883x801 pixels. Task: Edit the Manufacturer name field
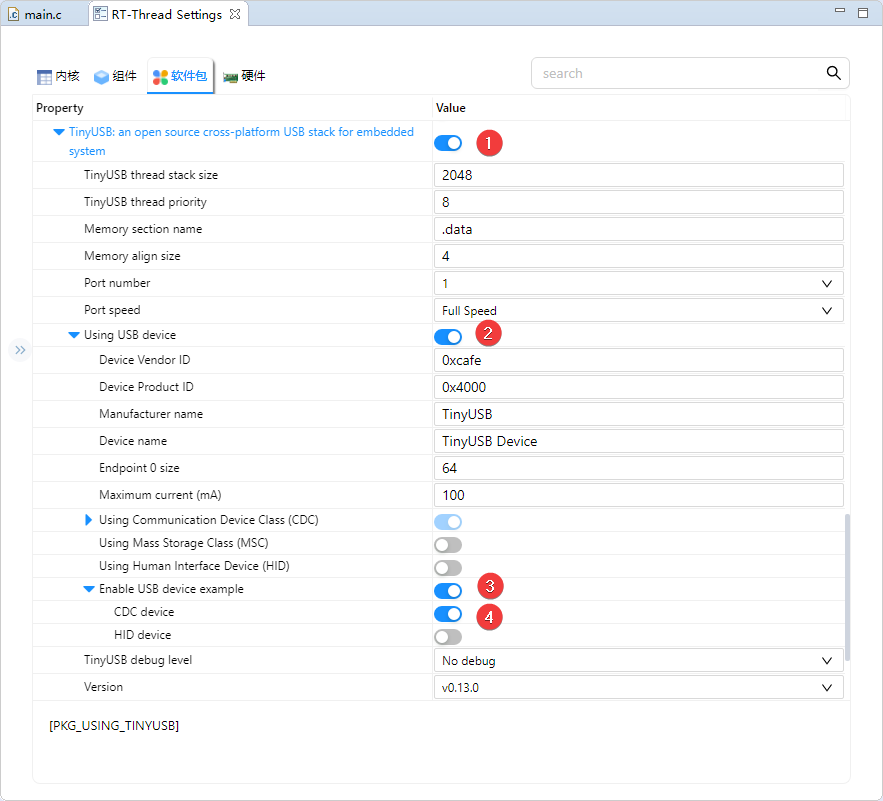(x=639, y=414)
